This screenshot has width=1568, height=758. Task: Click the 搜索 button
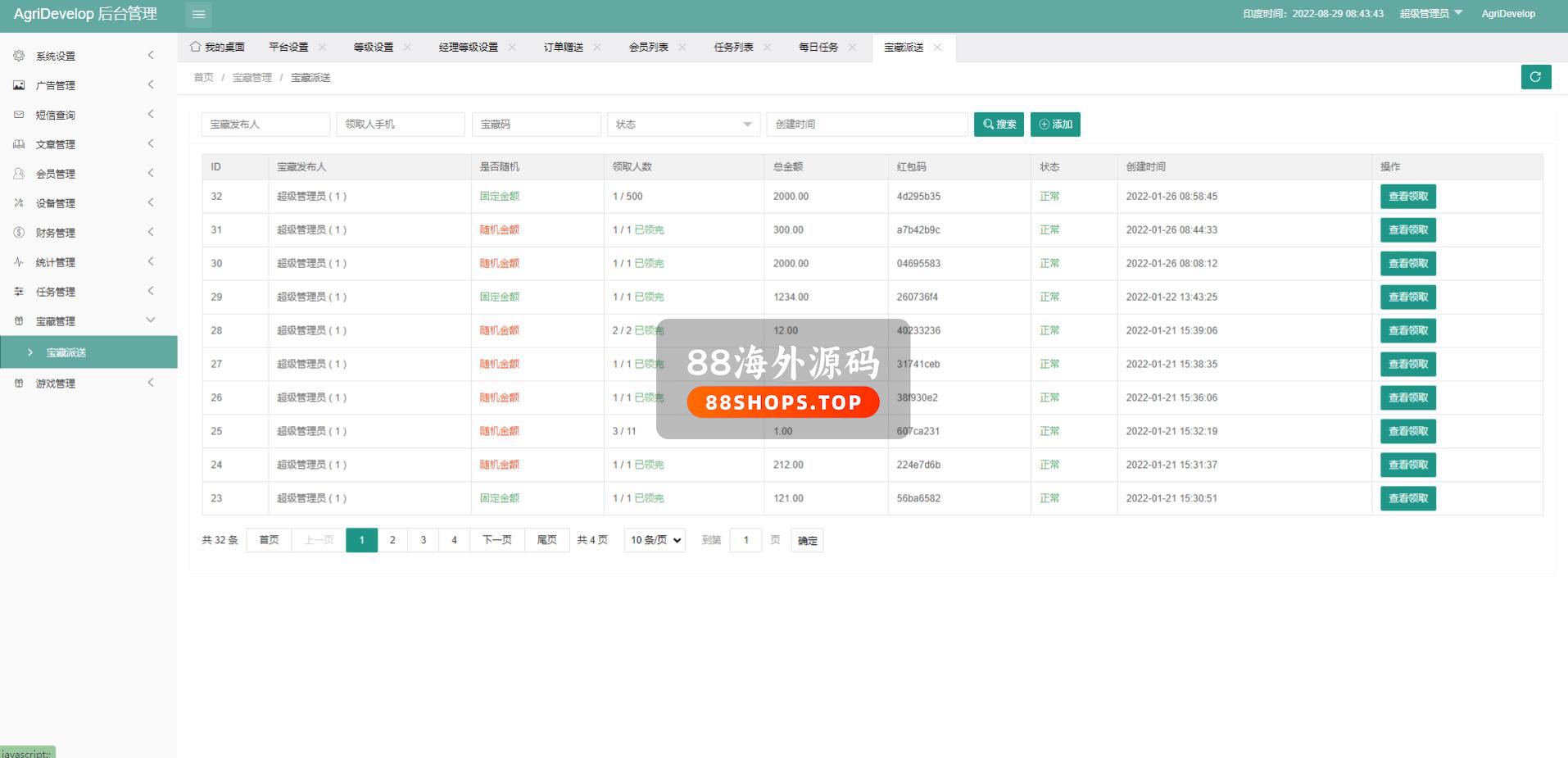pyautogui.click(x=999, y=125)
